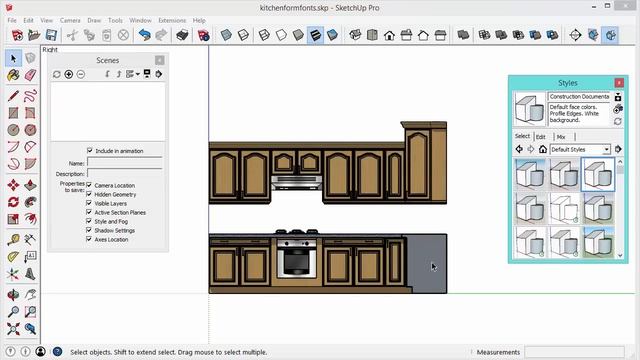Toggle Visible Layers checkbox

click(89, 203)
